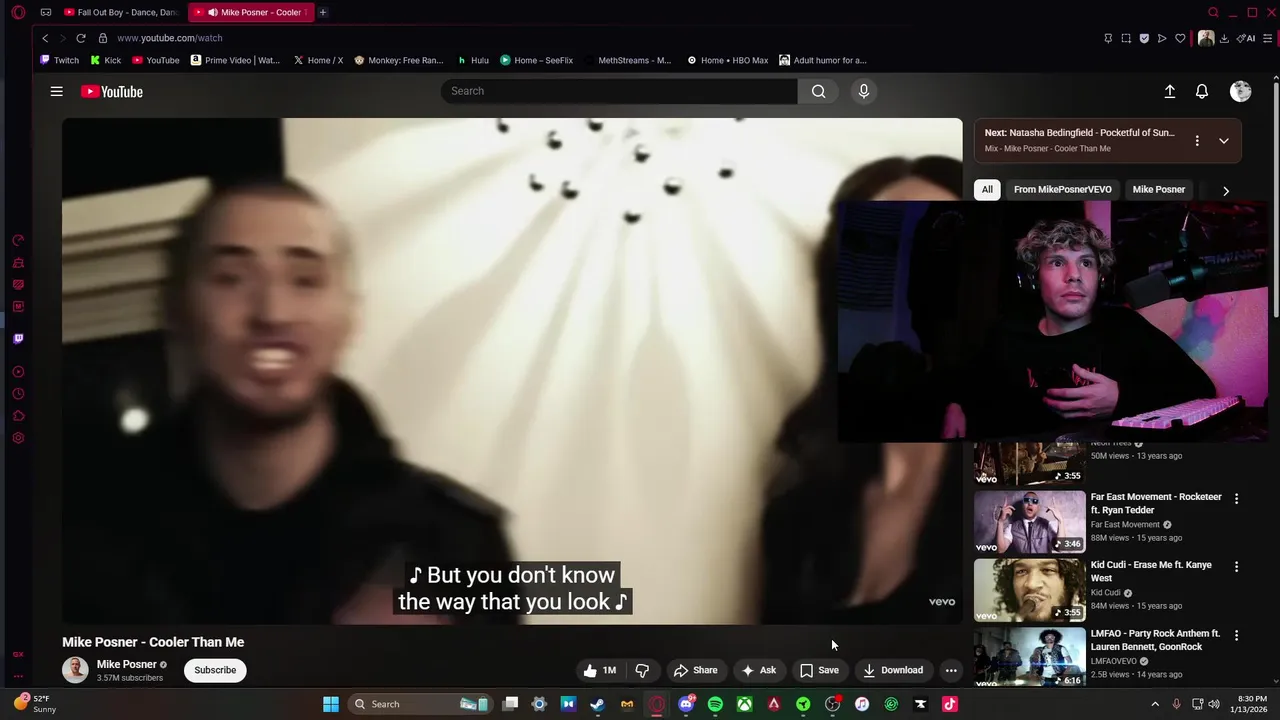Select the Mike Posner filter chip
This screenshot has width=1280, height=720.
click(1158, 189)
